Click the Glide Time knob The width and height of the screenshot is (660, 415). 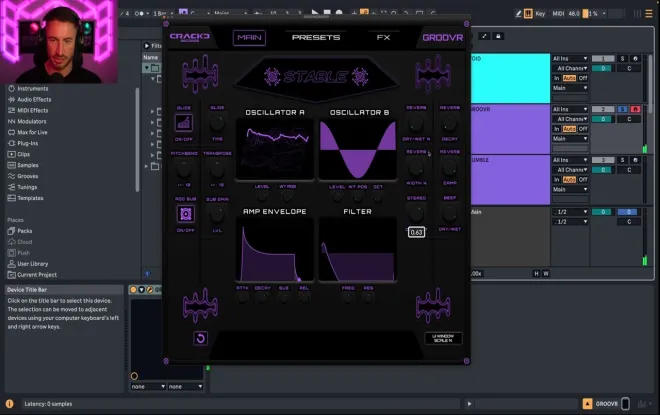[x=217, y=123]
